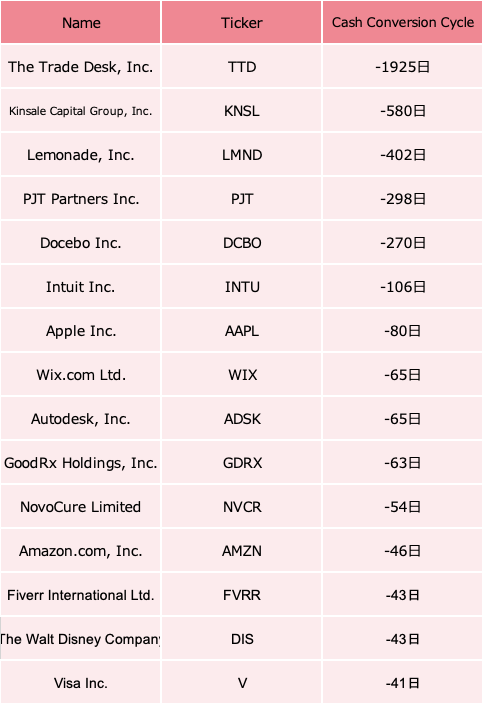This screenshot has width=484, height=705.
Task: Select the DCBO ticker cell
Action: 242,243
